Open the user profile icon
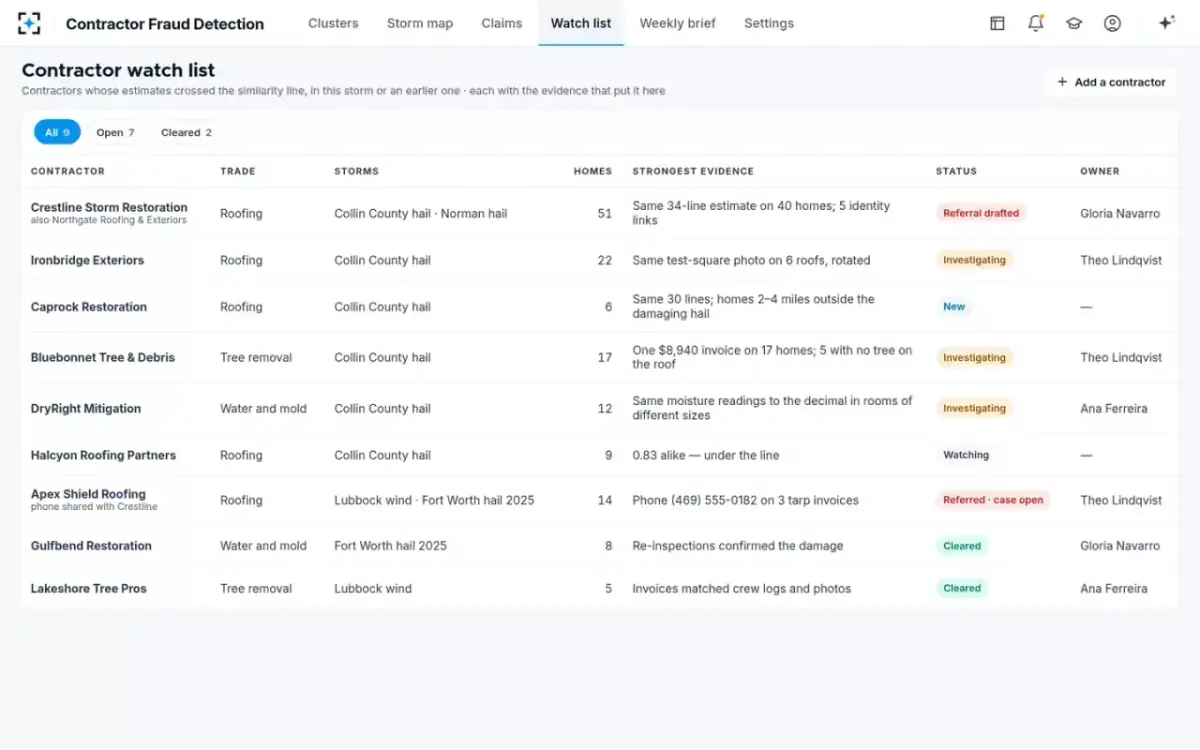The height and width of the screenshot is (750, 1200). point(1112,23)
